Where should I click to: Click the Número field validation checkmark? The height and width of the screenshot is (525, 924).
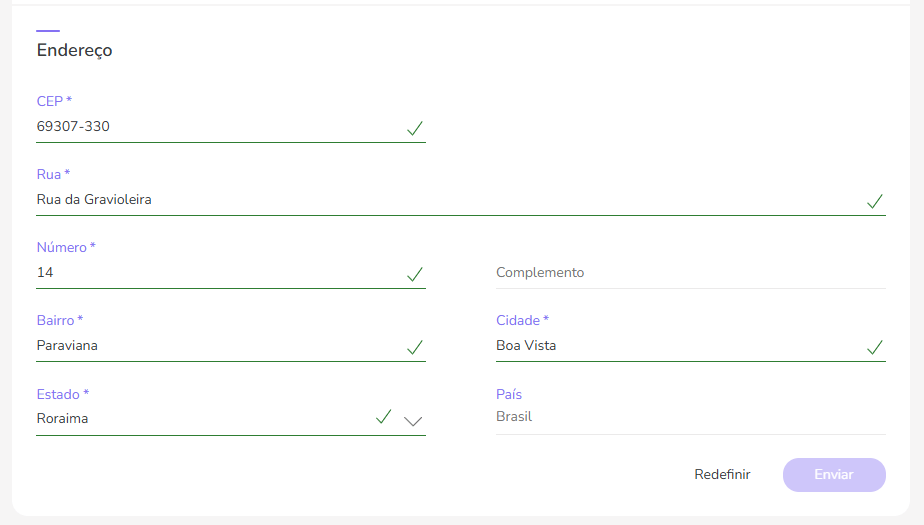pyautogui.click(x=415, y=274)
